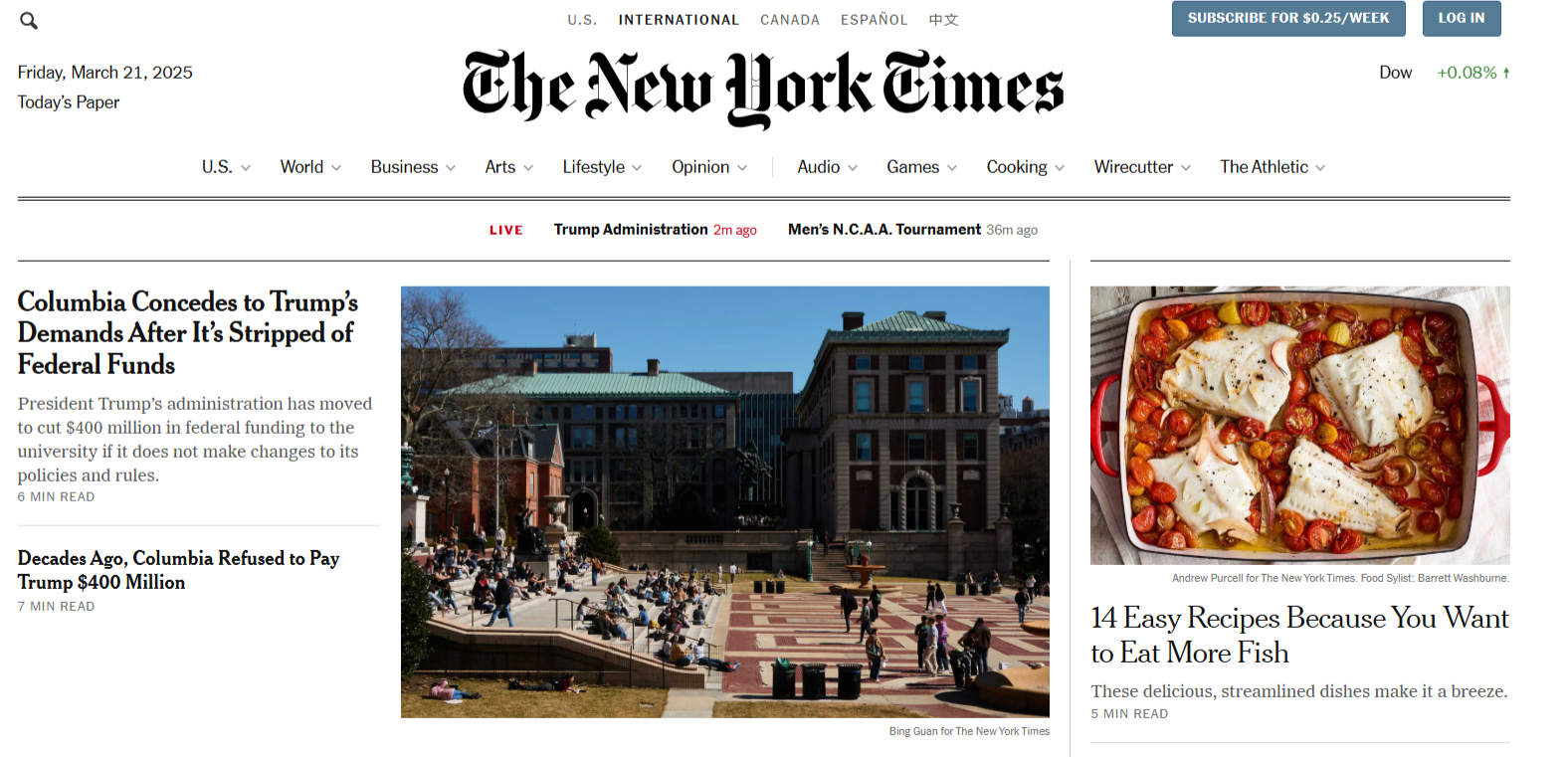Click the green Dow up-arrow indicator
Image resolution: width=1568 pixels, height=757 pixels.
(1506, 73)
